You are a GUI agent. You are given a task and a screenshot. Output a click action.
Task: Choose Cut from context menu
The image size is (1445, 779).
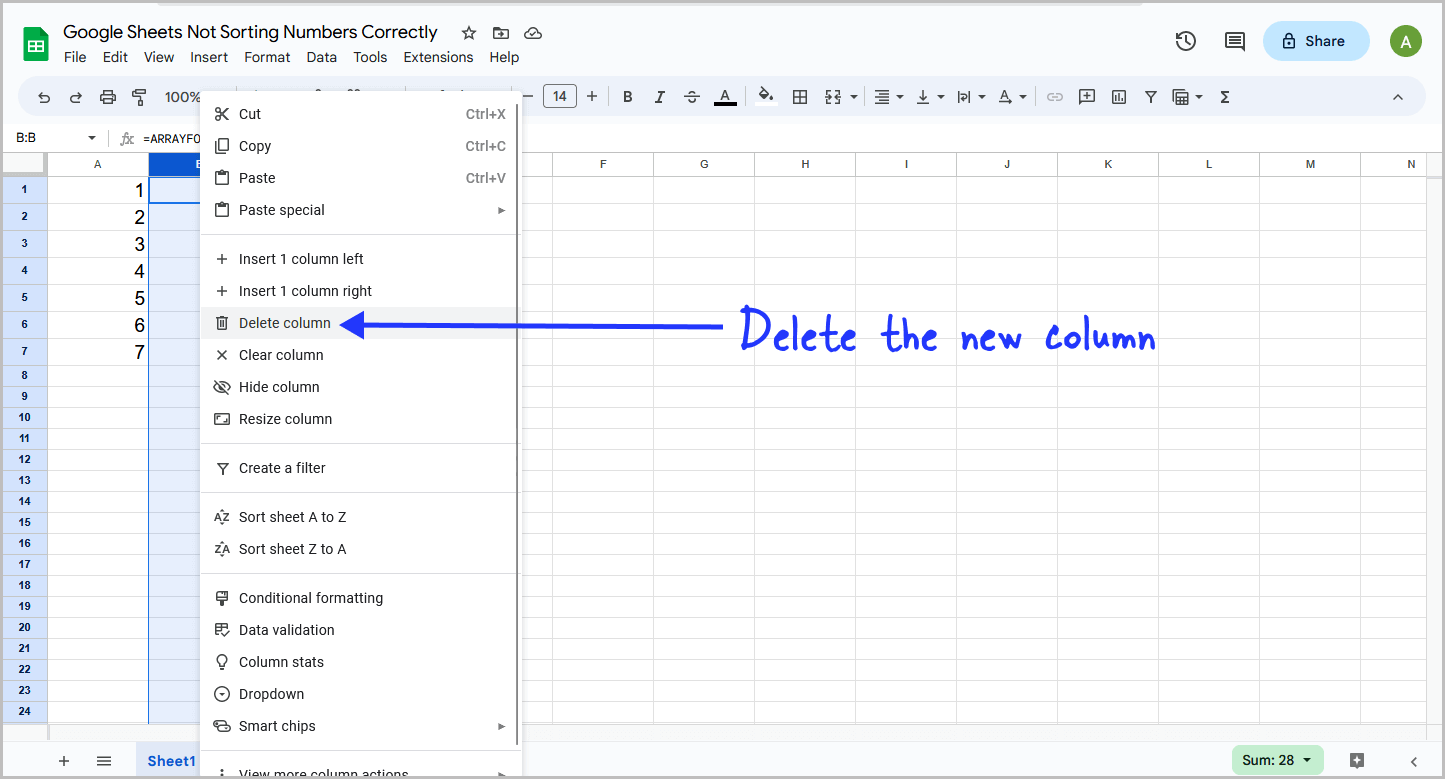coord(360,114)
